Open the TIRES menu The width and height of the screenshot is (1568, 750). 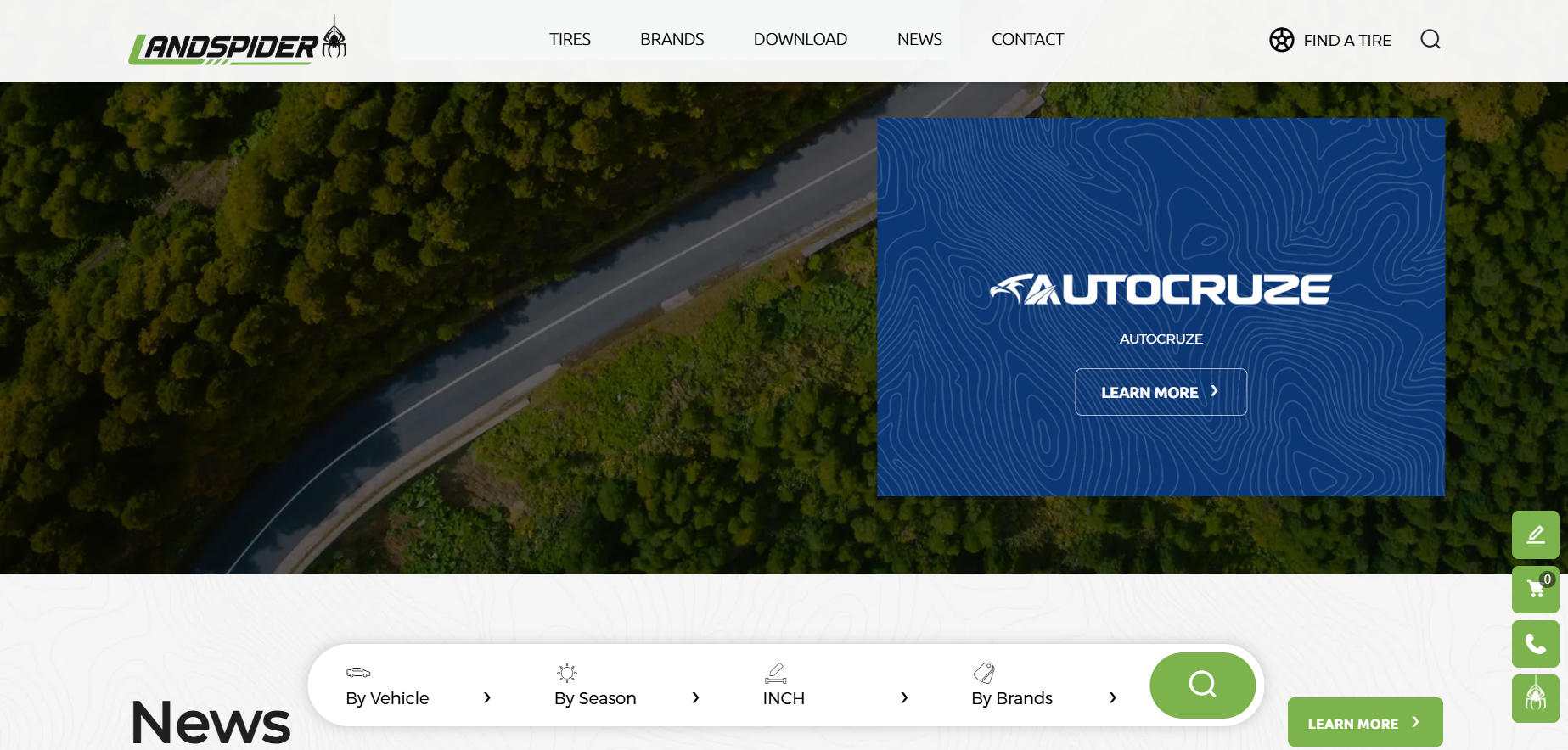point(570,40)
